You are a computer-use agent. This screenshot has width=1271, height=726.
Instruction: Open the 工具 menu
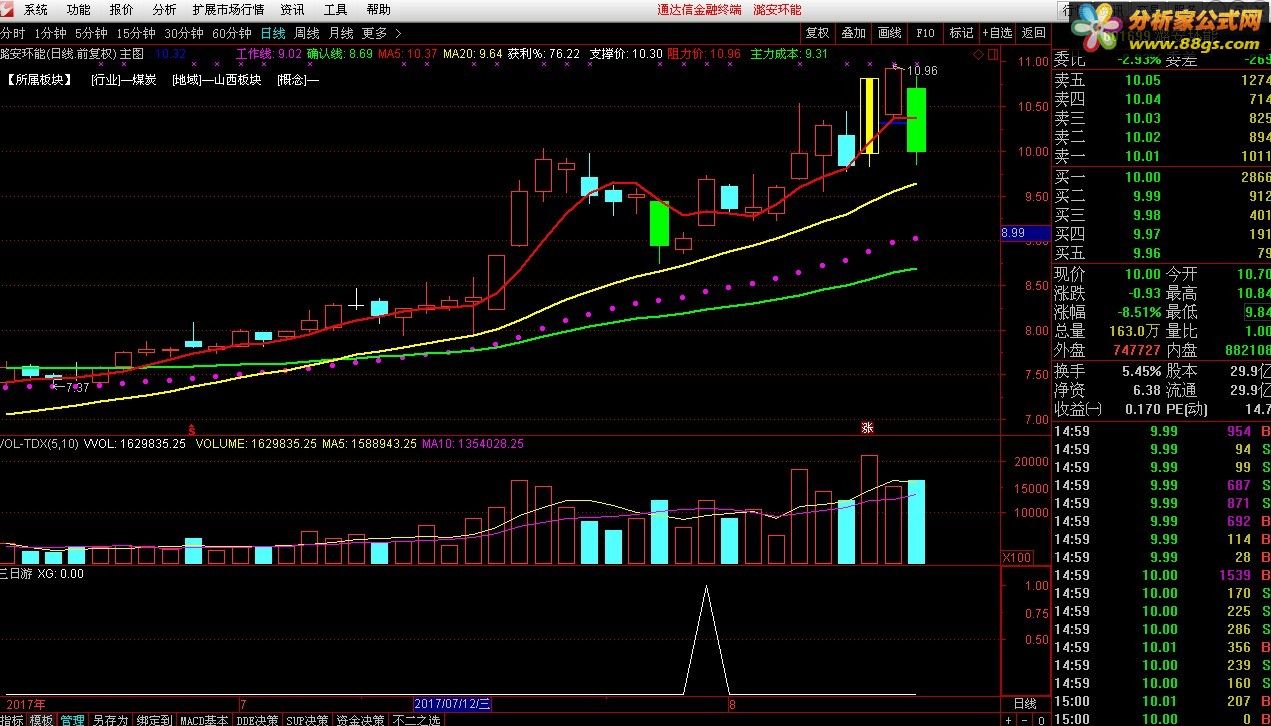point(336,9)
